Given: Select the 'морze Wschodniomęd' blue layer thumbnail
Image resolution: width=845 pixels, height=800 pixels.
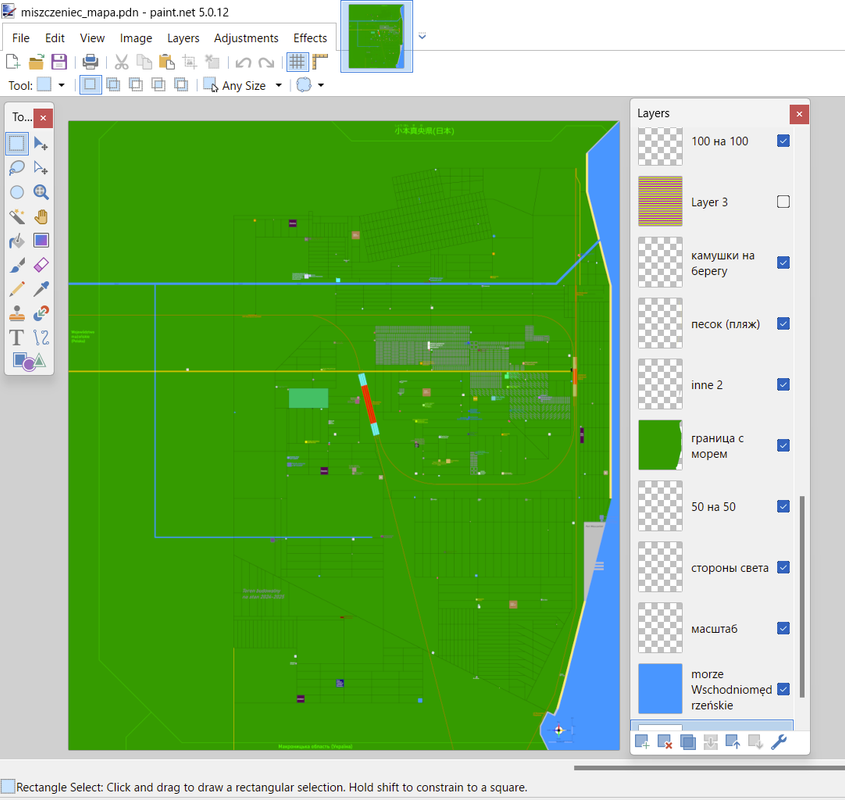Looking at the screenshot, I should 660,689.
